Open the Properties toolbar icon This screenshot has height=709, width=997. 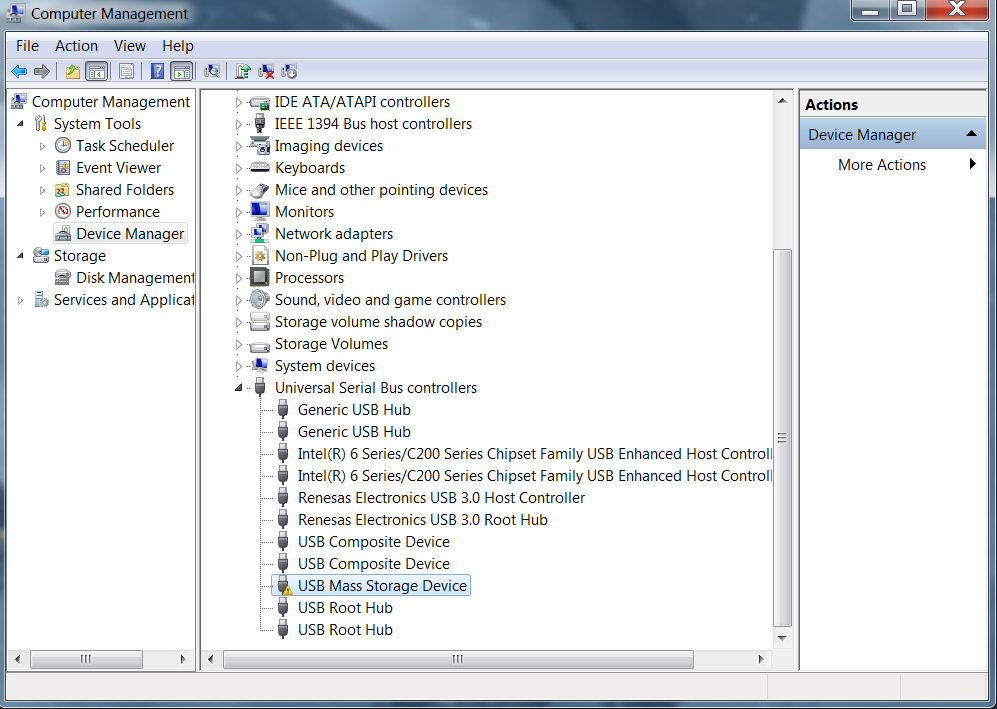point(126,71)
